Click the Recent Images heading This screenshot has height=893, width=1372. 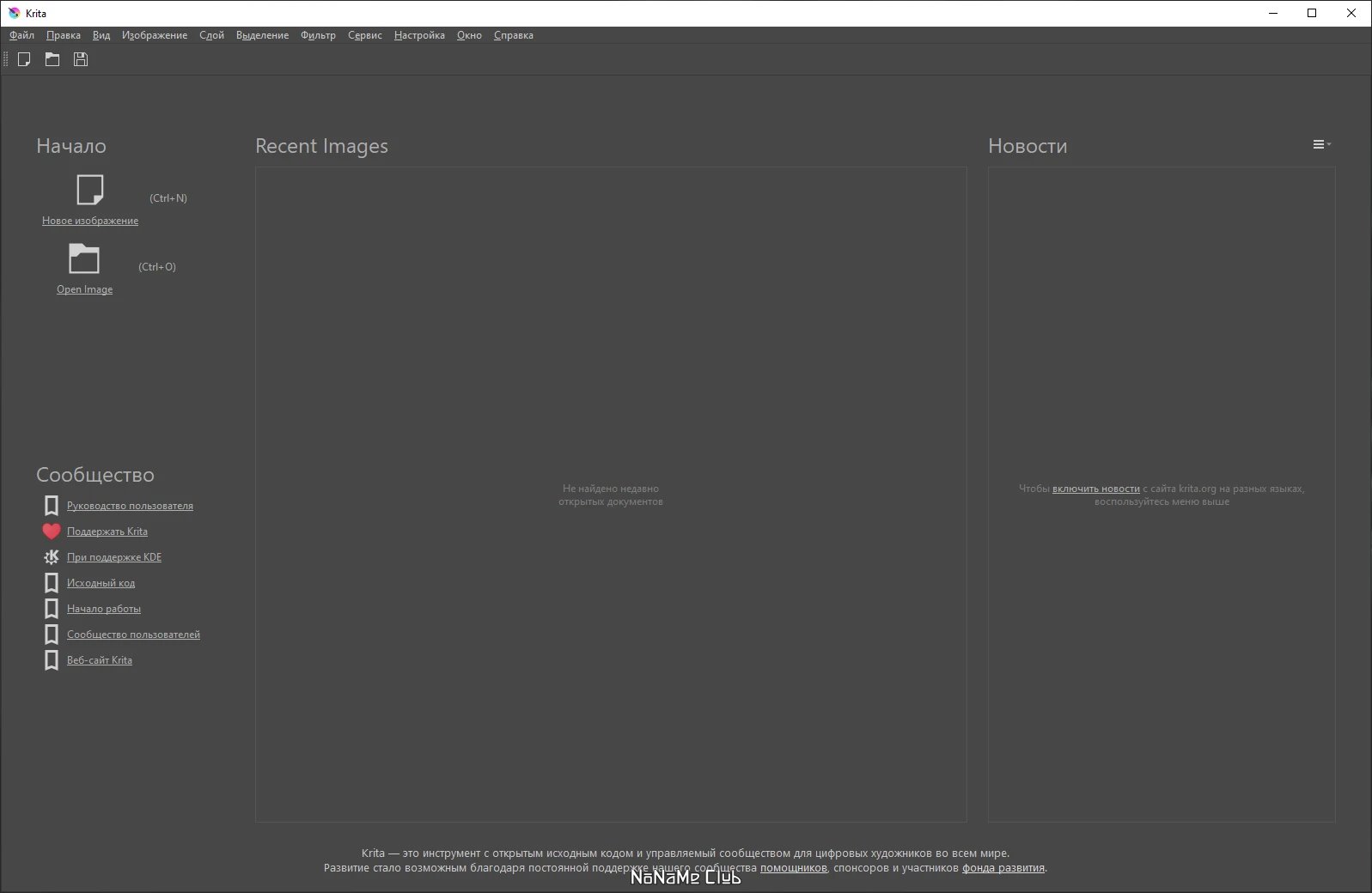click(321, 146)
